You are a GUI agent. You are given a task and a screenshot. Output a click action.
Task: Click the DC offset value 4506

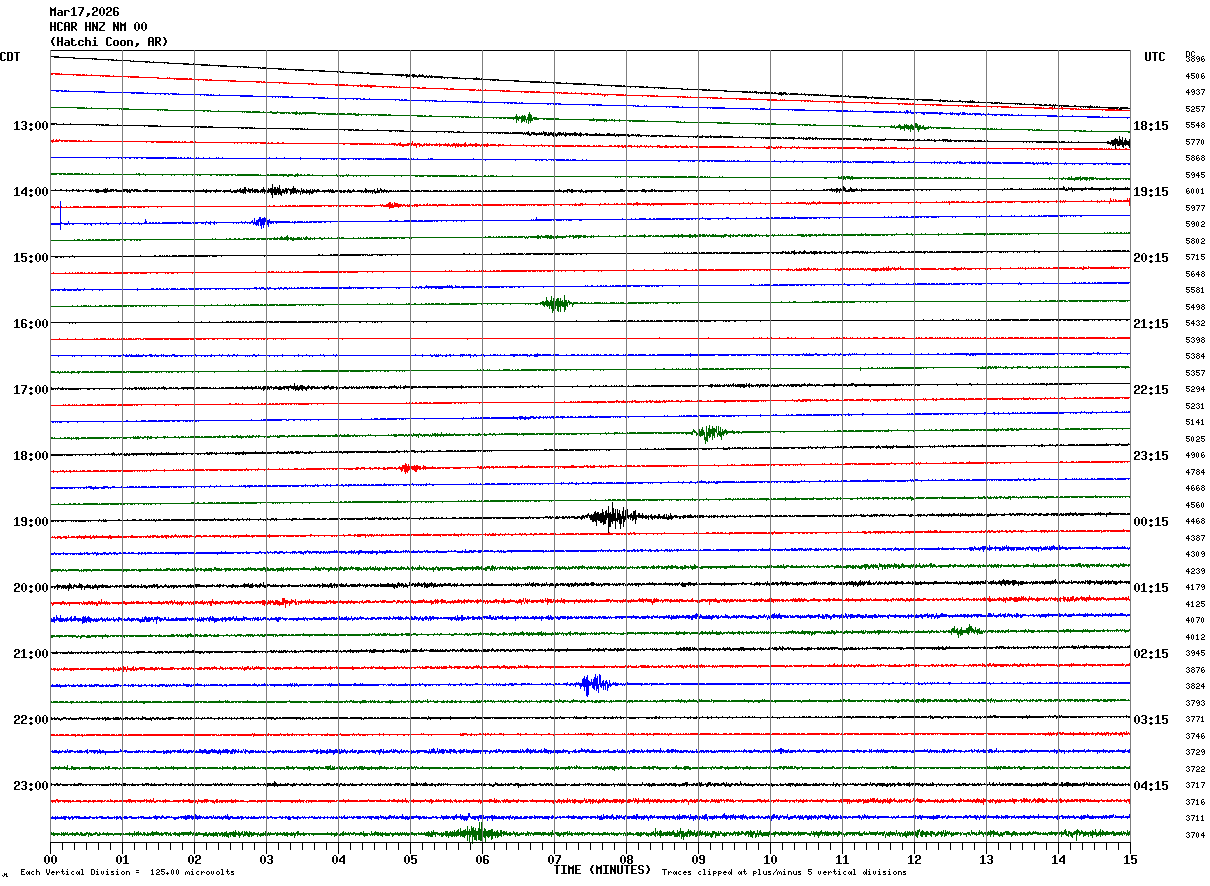point(1195,76)
